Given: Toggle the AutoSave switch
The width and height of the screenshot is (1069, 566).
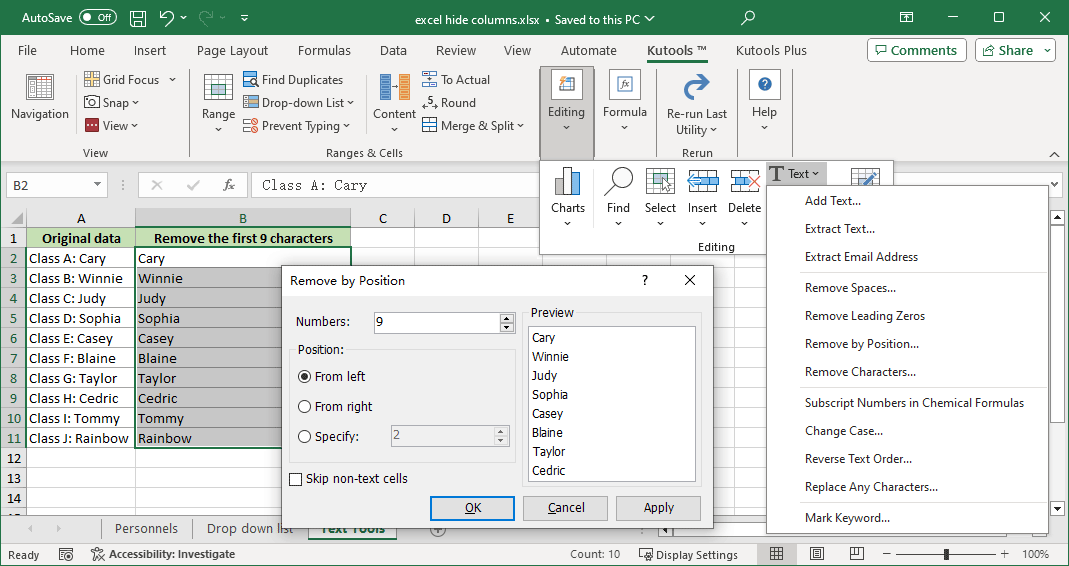Looking at the screenshot, I should pos(98,18).
